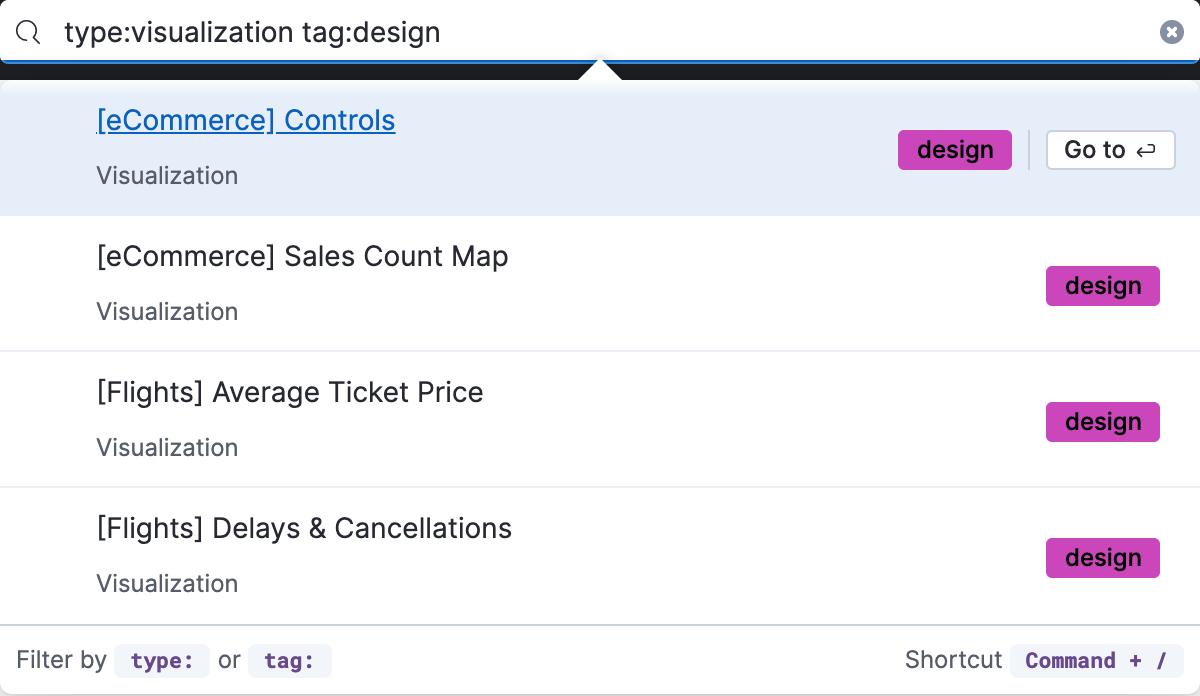Select the [Flights] Delays & Cancellations result
The width and height of the screenshot is (1200, 696).
tap(304, 528)
